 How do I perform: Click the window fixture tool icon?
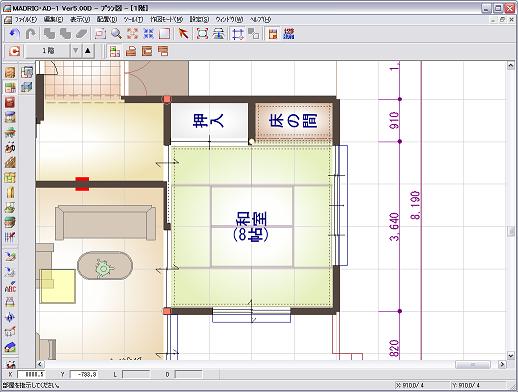(x=10, y=117)
